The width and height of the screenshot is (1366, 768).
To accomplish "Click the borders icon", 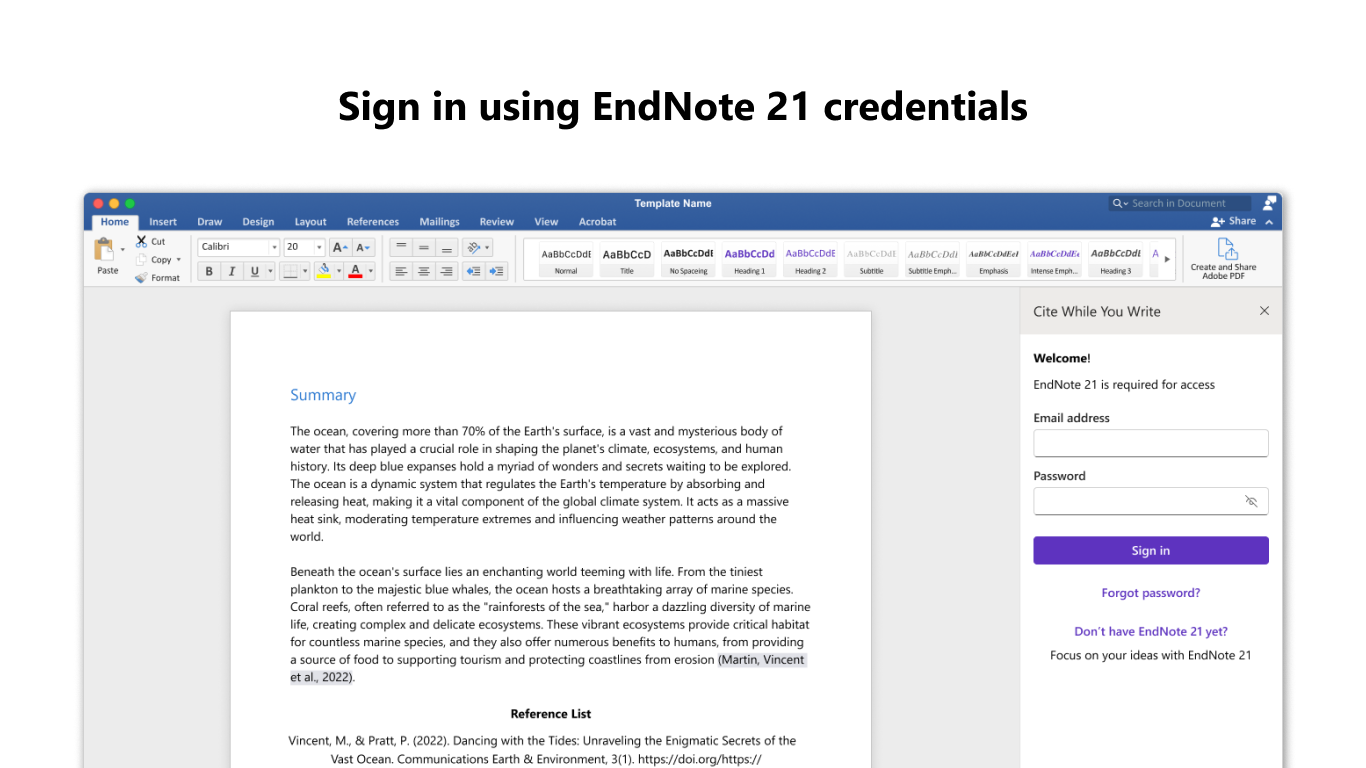I will point(291,271).
